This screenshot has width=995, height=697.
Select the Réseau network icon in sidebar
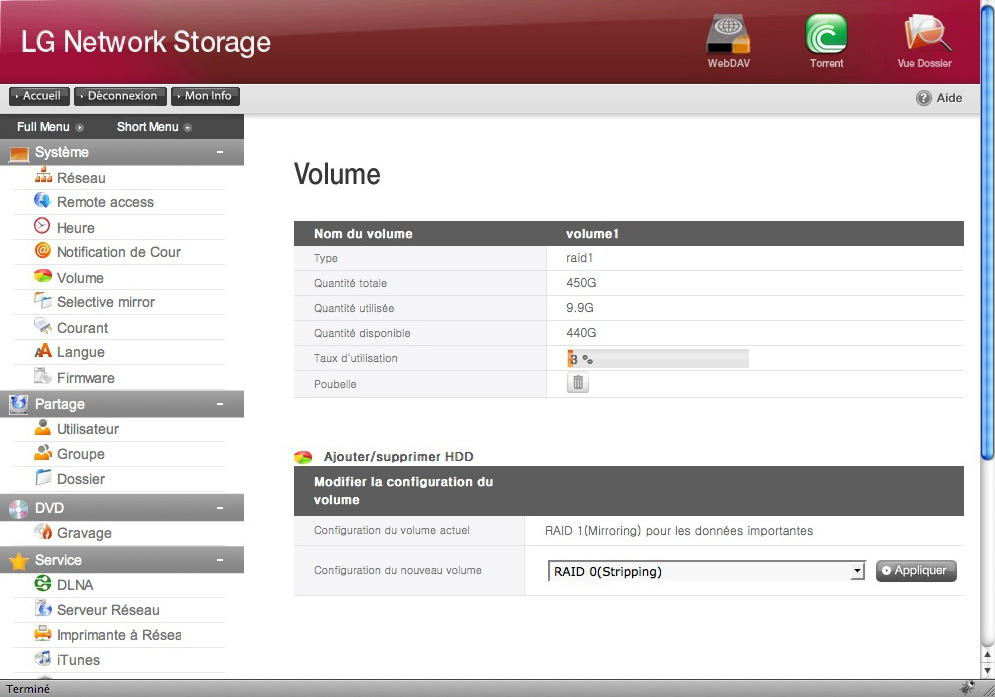pos(43,177)
